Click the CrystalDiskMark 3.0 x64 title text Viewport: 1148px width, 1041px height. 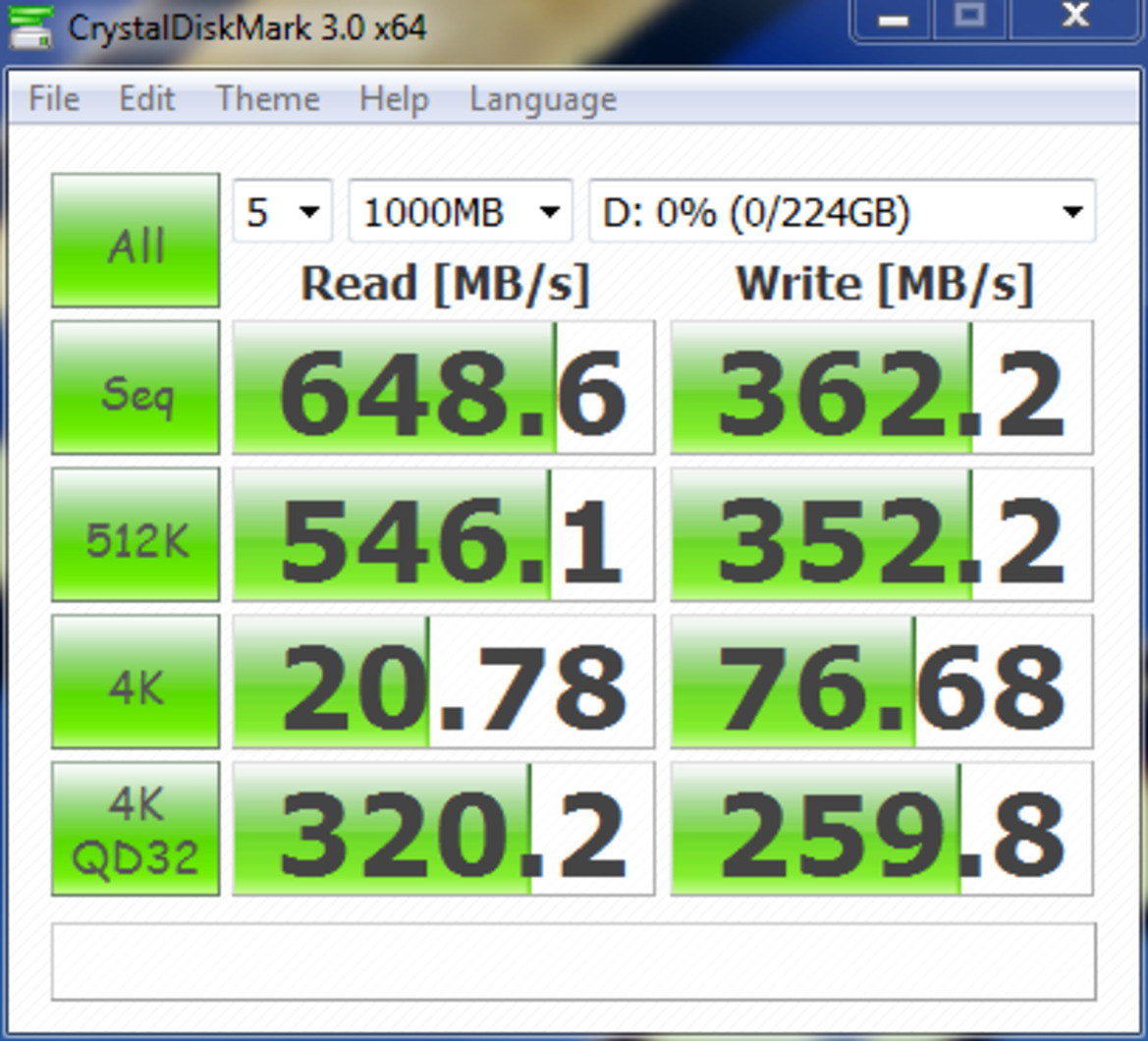coord(247,29)
